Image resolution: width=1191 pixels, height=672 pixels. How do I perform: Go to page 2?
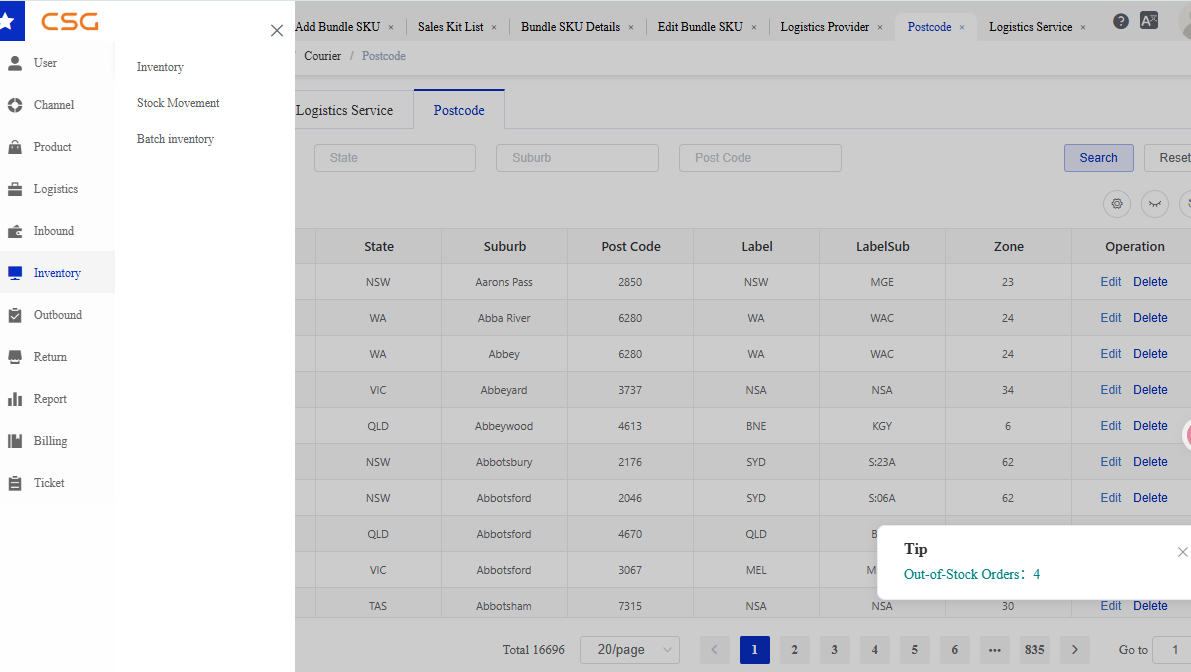click(x=795, y=650)
